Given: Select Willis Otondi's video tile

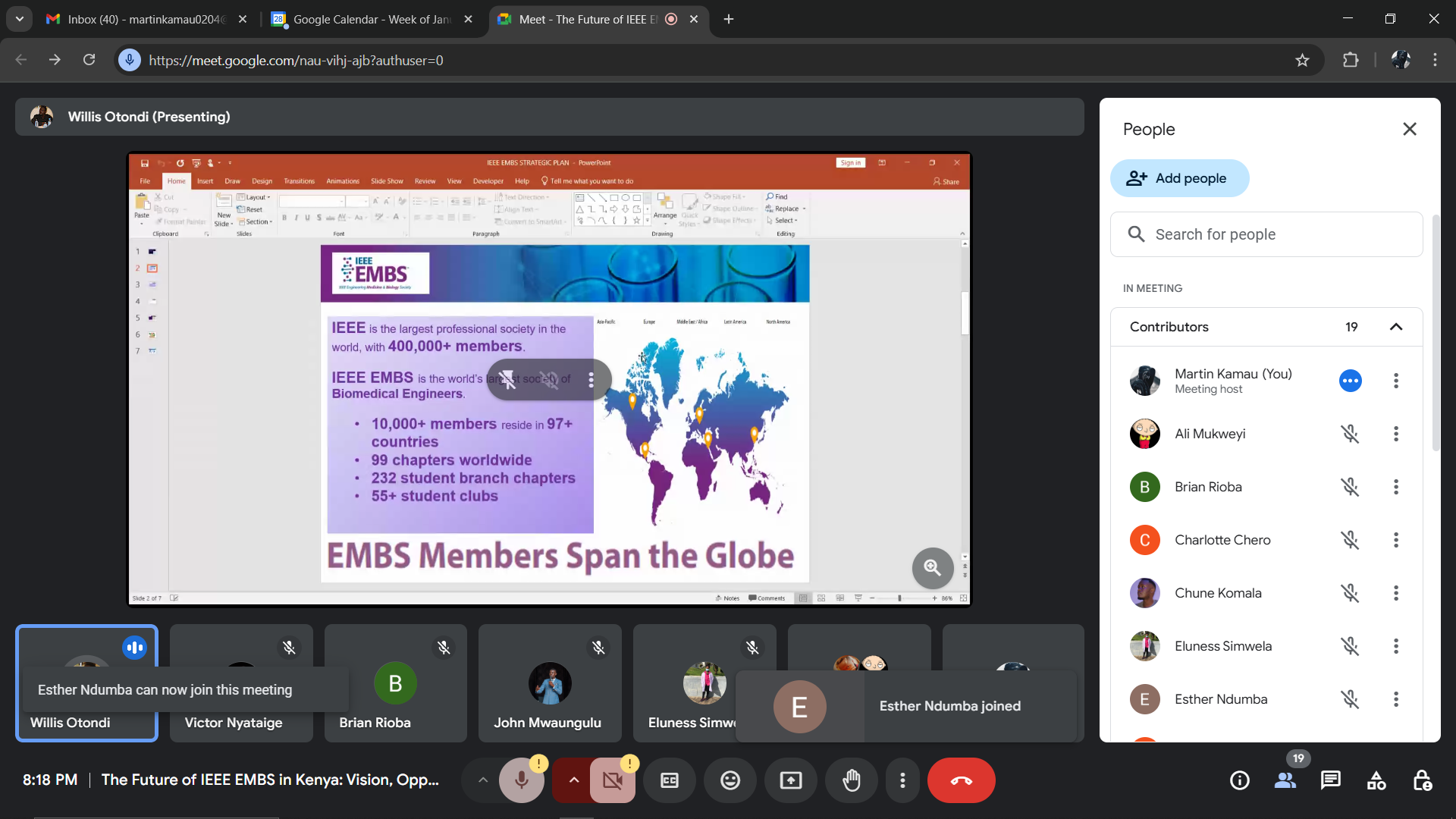Looking at the screenshot, I should 86,682.
